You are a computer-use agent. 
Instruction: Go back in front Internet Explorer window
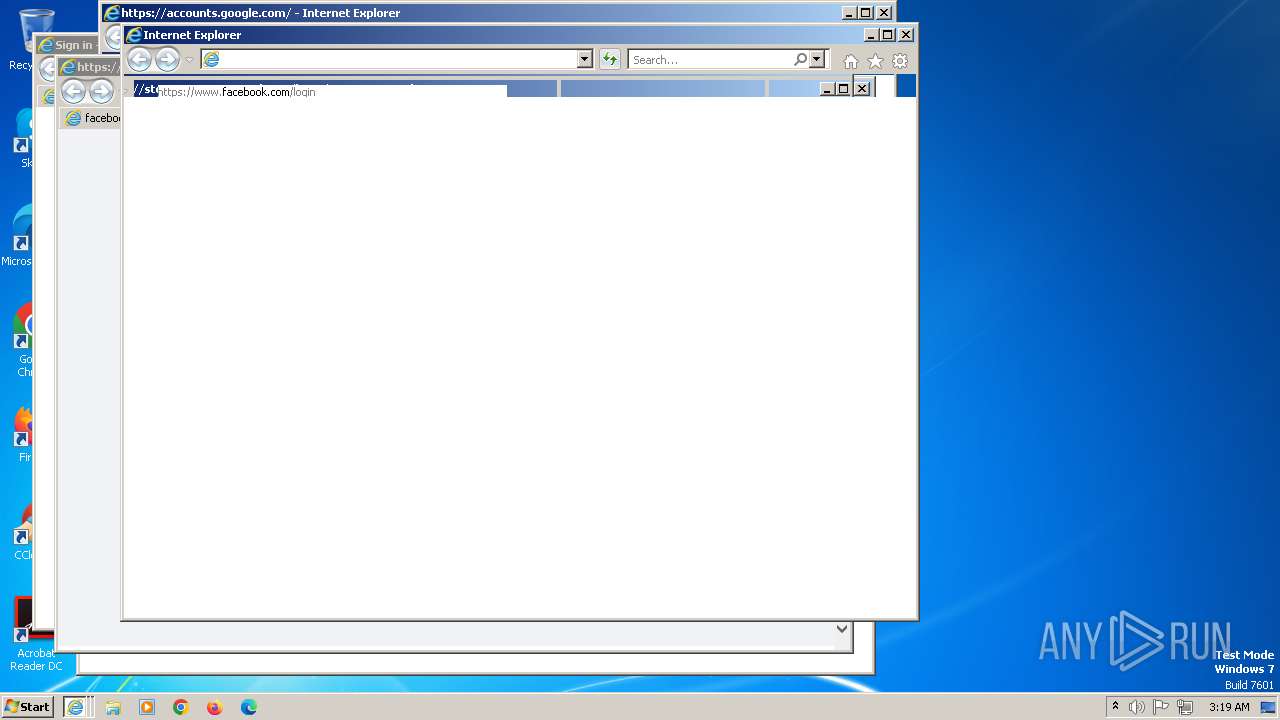[x=139, y=60]
